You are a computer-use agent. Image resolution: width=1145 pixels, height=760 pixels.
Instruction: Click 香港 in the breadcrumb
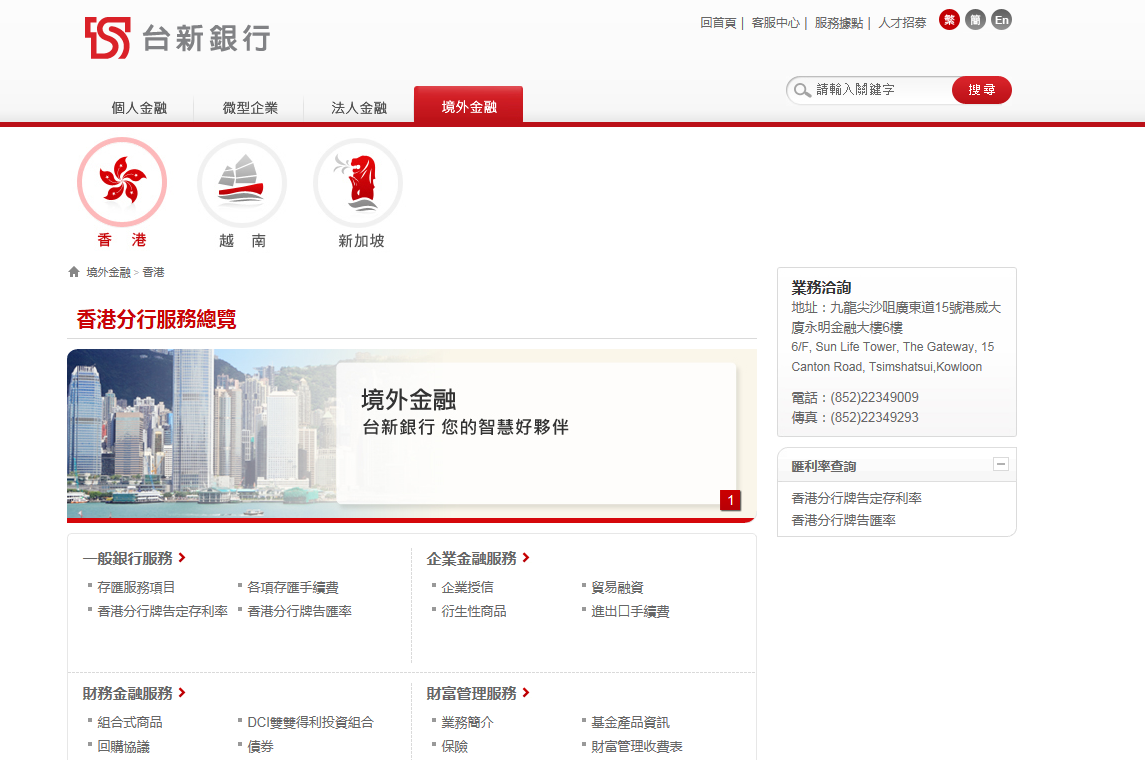coord(153,272)
